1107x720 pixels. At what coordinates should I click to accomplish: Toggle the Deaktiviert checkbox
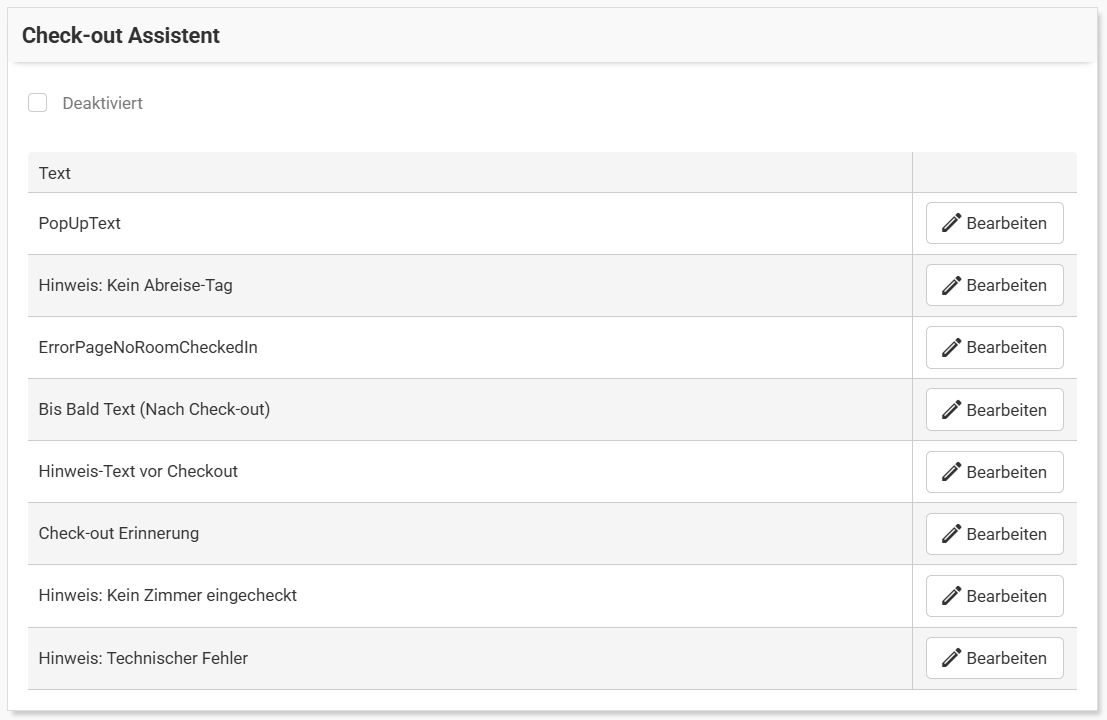pos(38,103)
